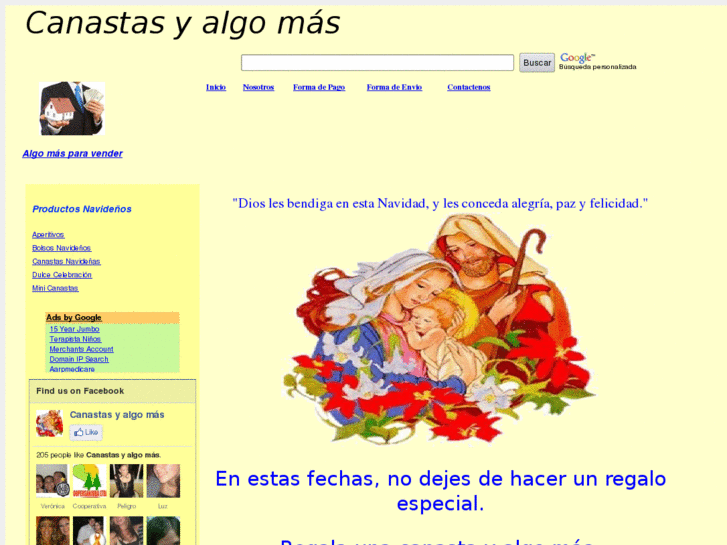Open the Bolsos Navideños category
727x545 pixels.
coord(62,248)
